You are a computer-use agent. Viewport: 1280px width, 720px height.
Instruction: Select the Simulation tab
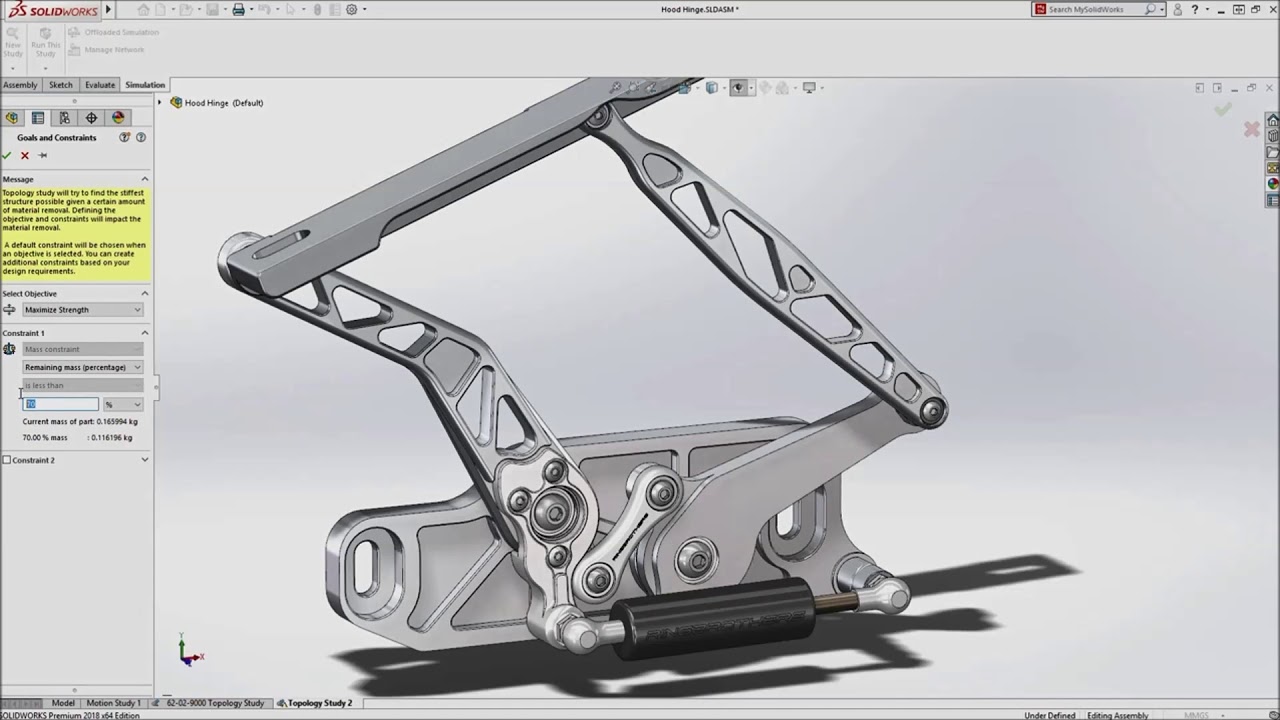coord(145,85)
